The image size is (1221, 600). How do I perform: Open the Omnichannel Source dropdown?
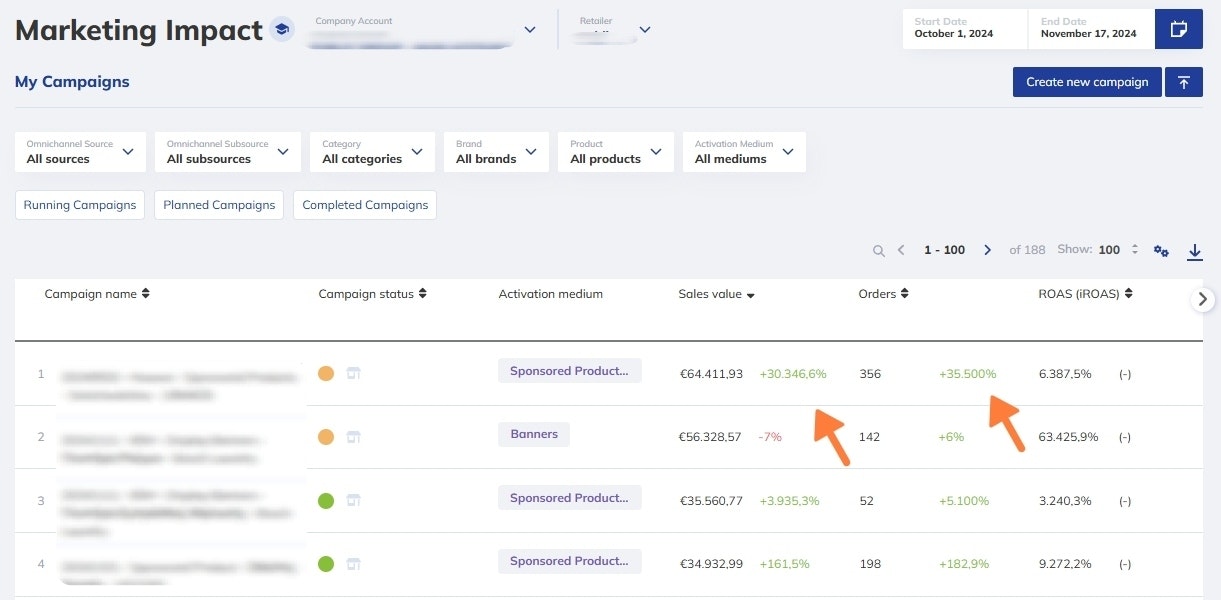pos(80,152)
